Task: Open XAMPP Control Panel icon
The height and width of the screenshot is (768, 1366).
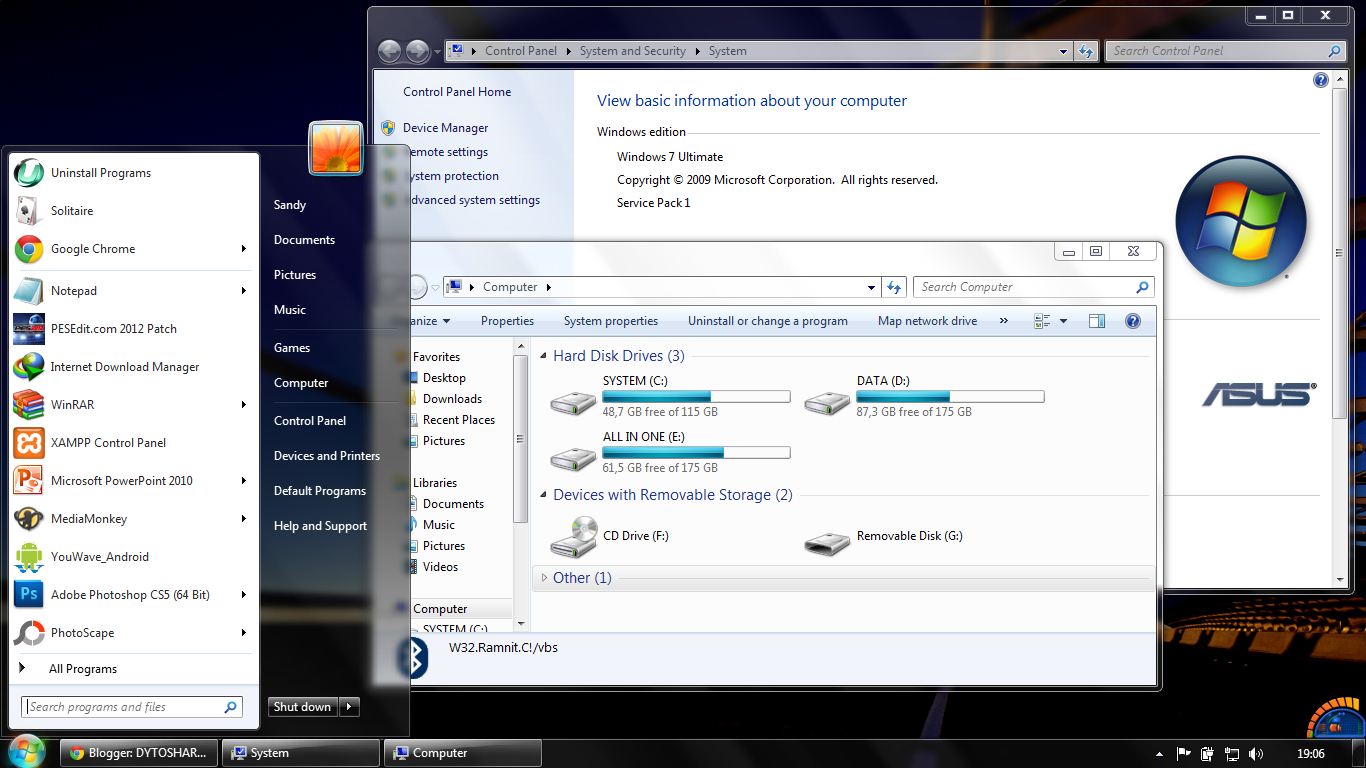Action: [x=29, y=442]
